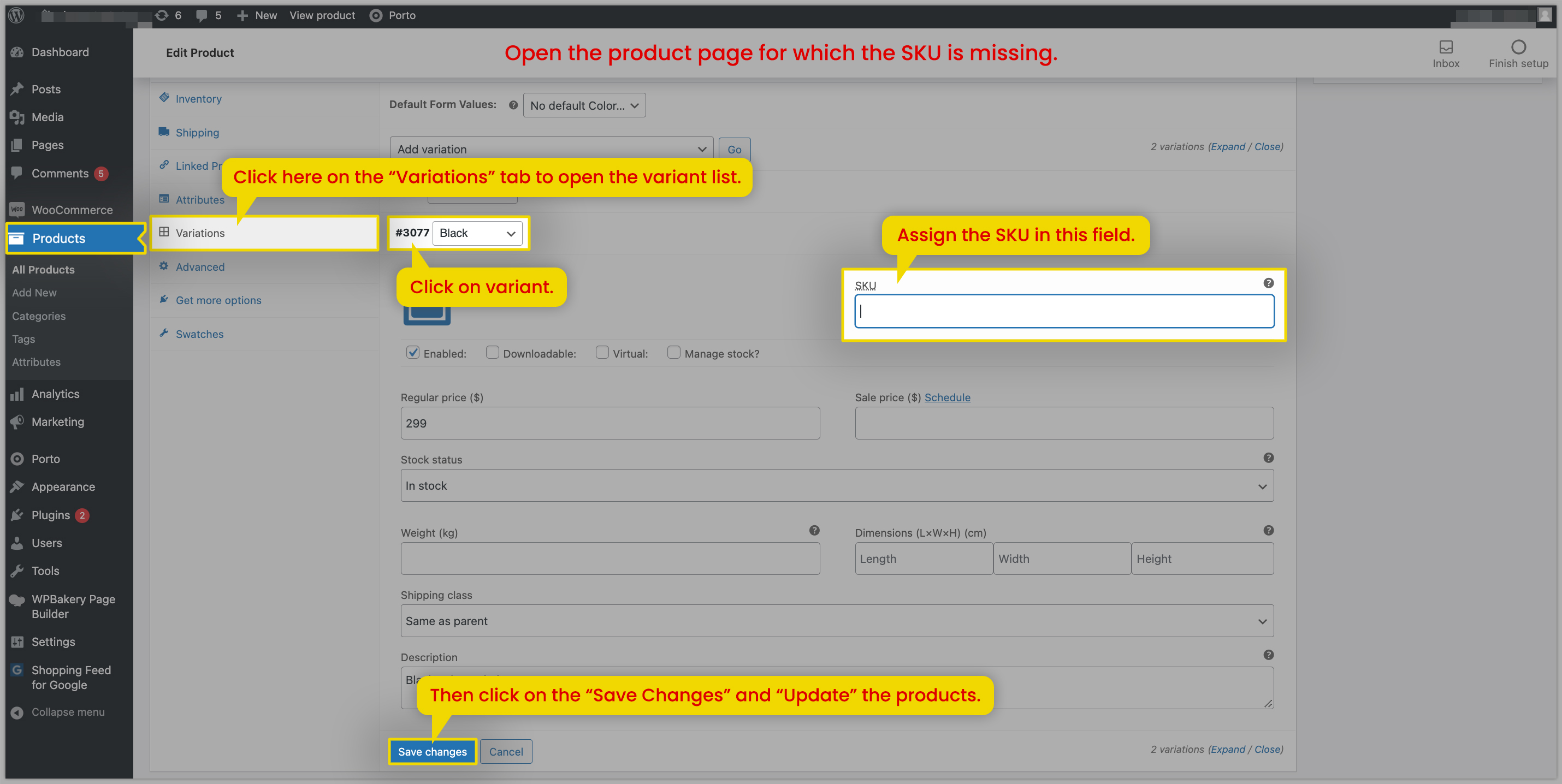The width and height of the screenshot is (1562, 784).
Task: Uncheck the Enabled checkbox
Action: [413, 352]
